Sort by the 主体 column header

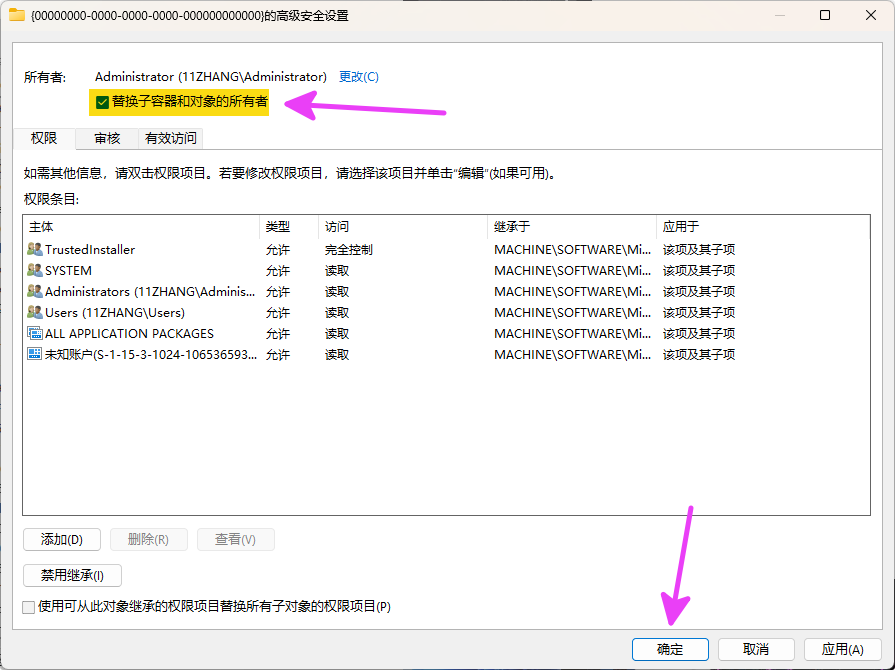tap(142, 227)
